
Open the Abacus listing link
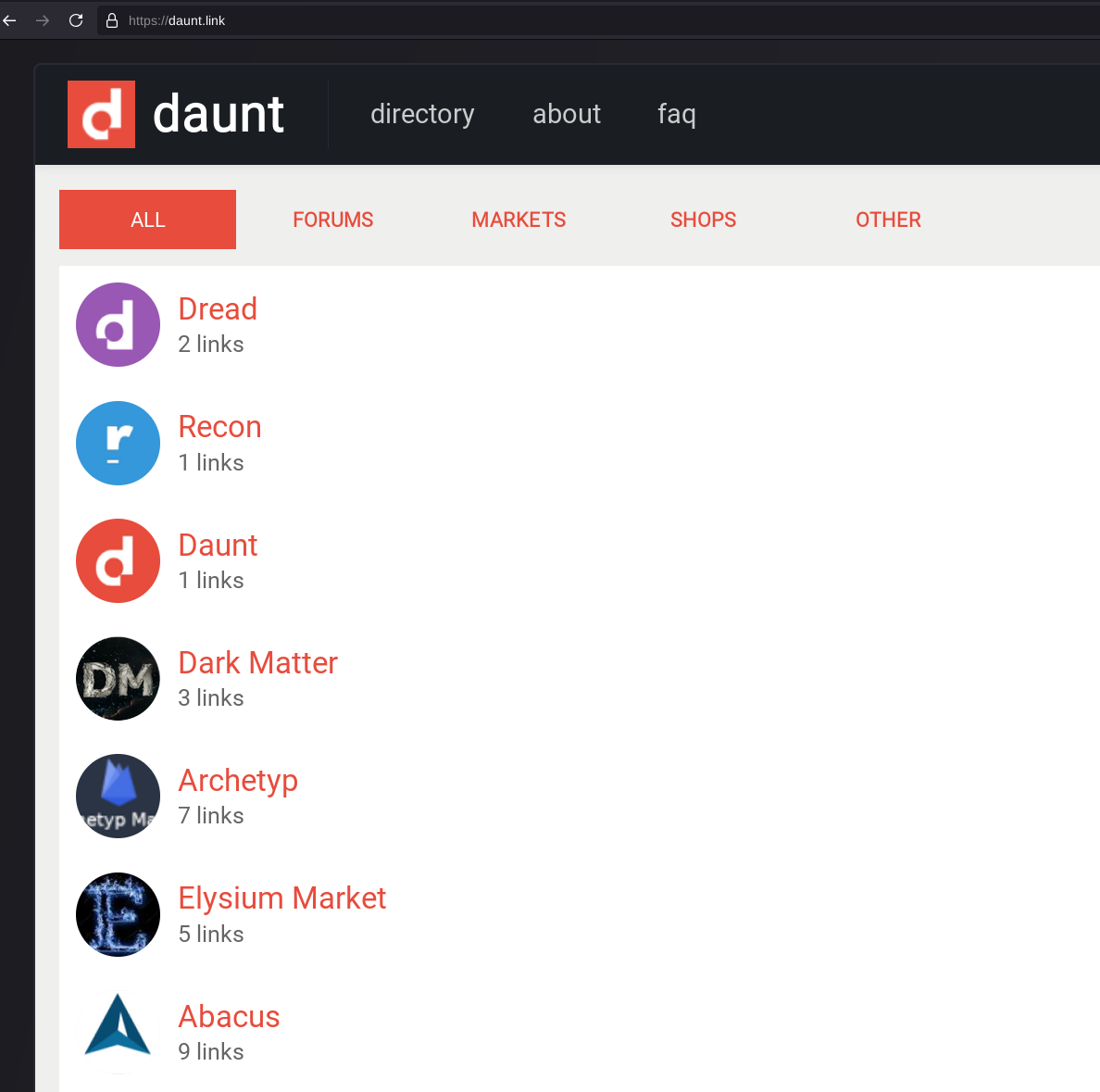click(229, 1016)
